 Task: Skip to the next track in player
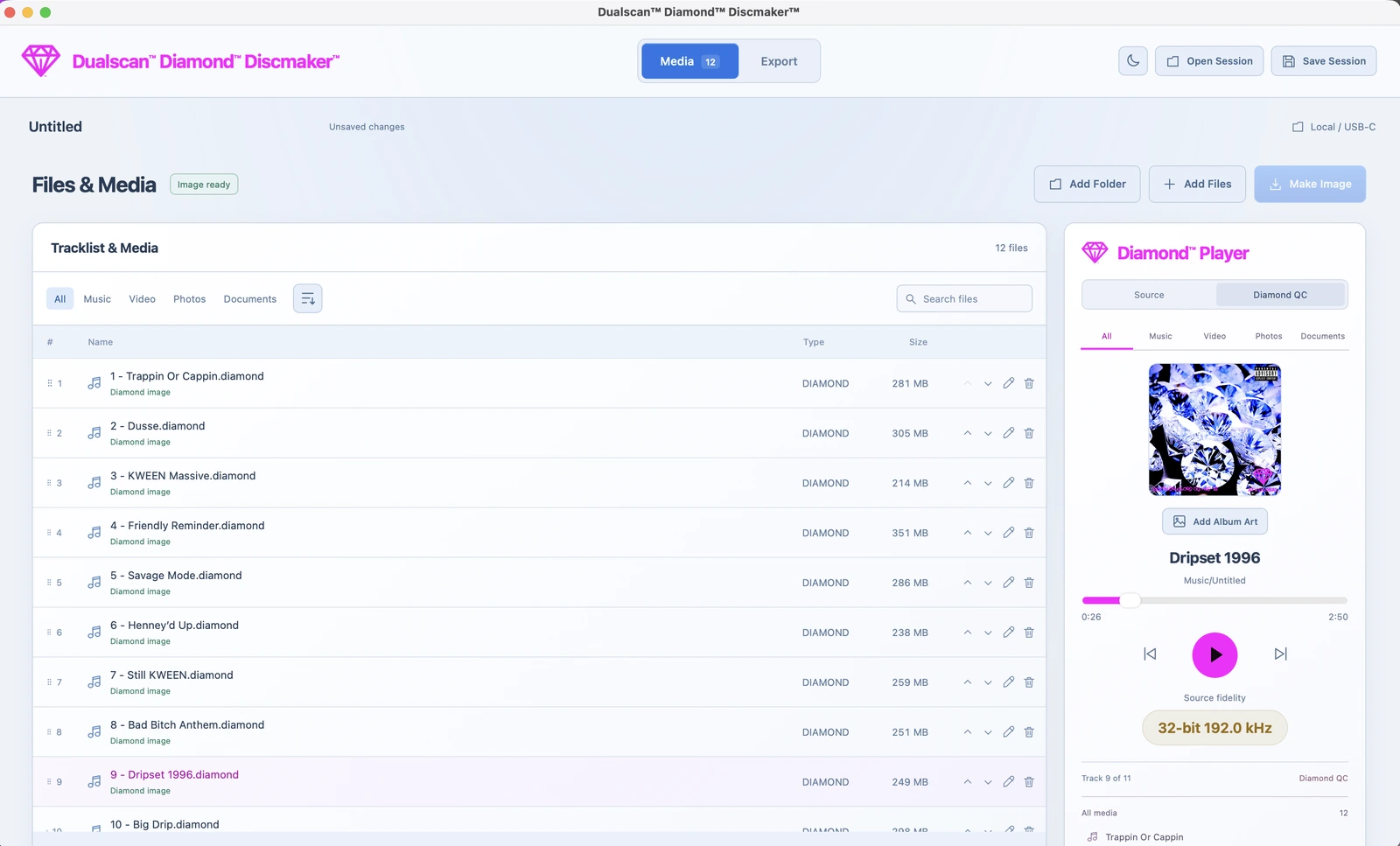coord(1280,654)
